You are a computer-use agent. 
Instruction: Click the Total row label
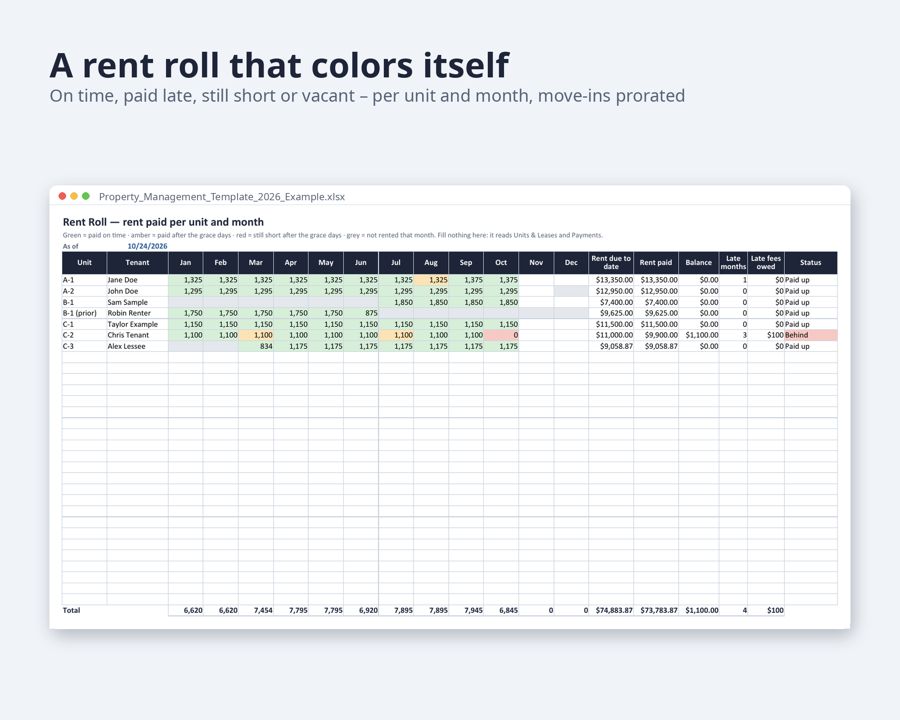click(72, 610)
